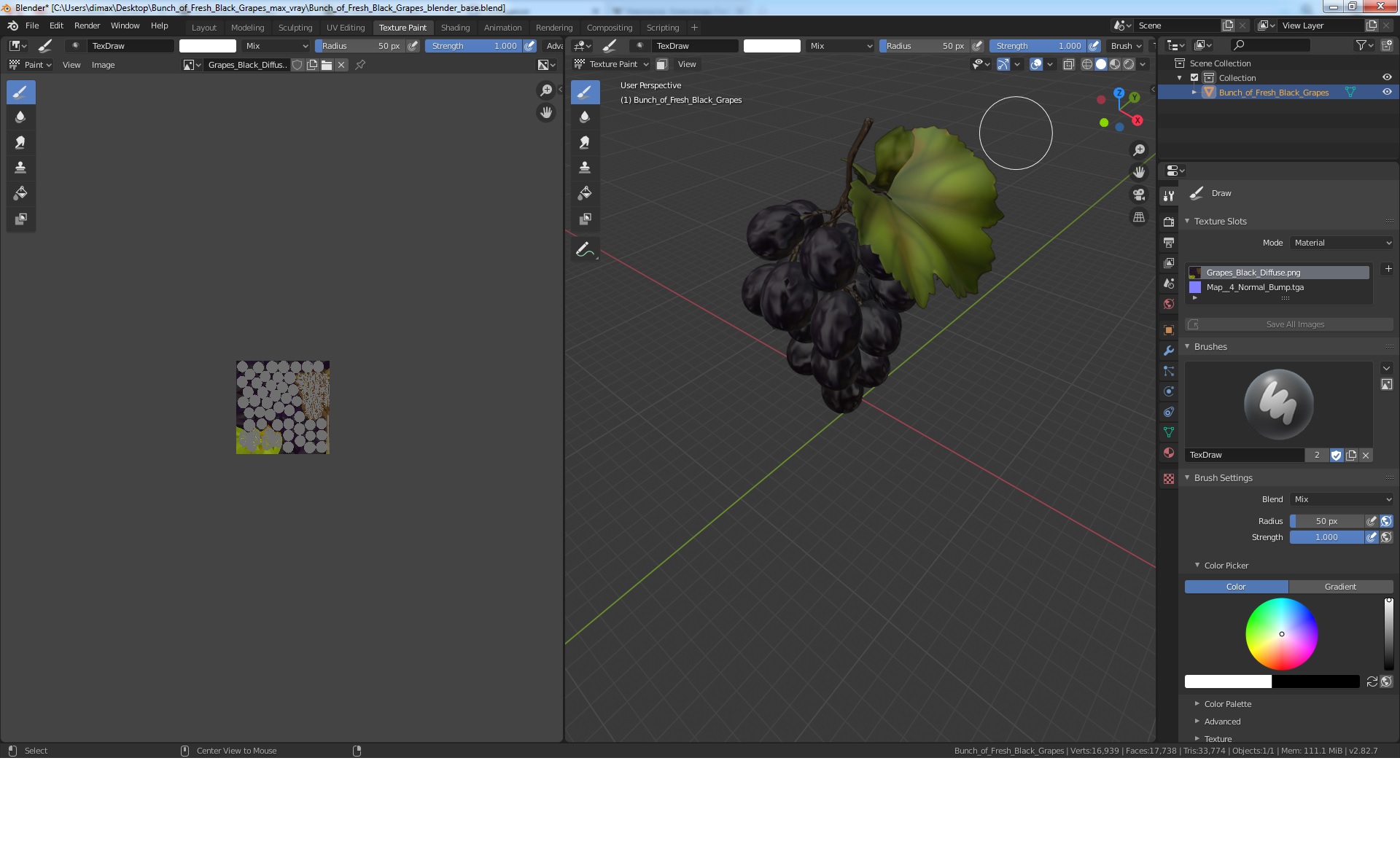Switch to rendered viewport shading
This screenshot has height=844, width=1400.
pyautogui.click(x=1129, y=64)
